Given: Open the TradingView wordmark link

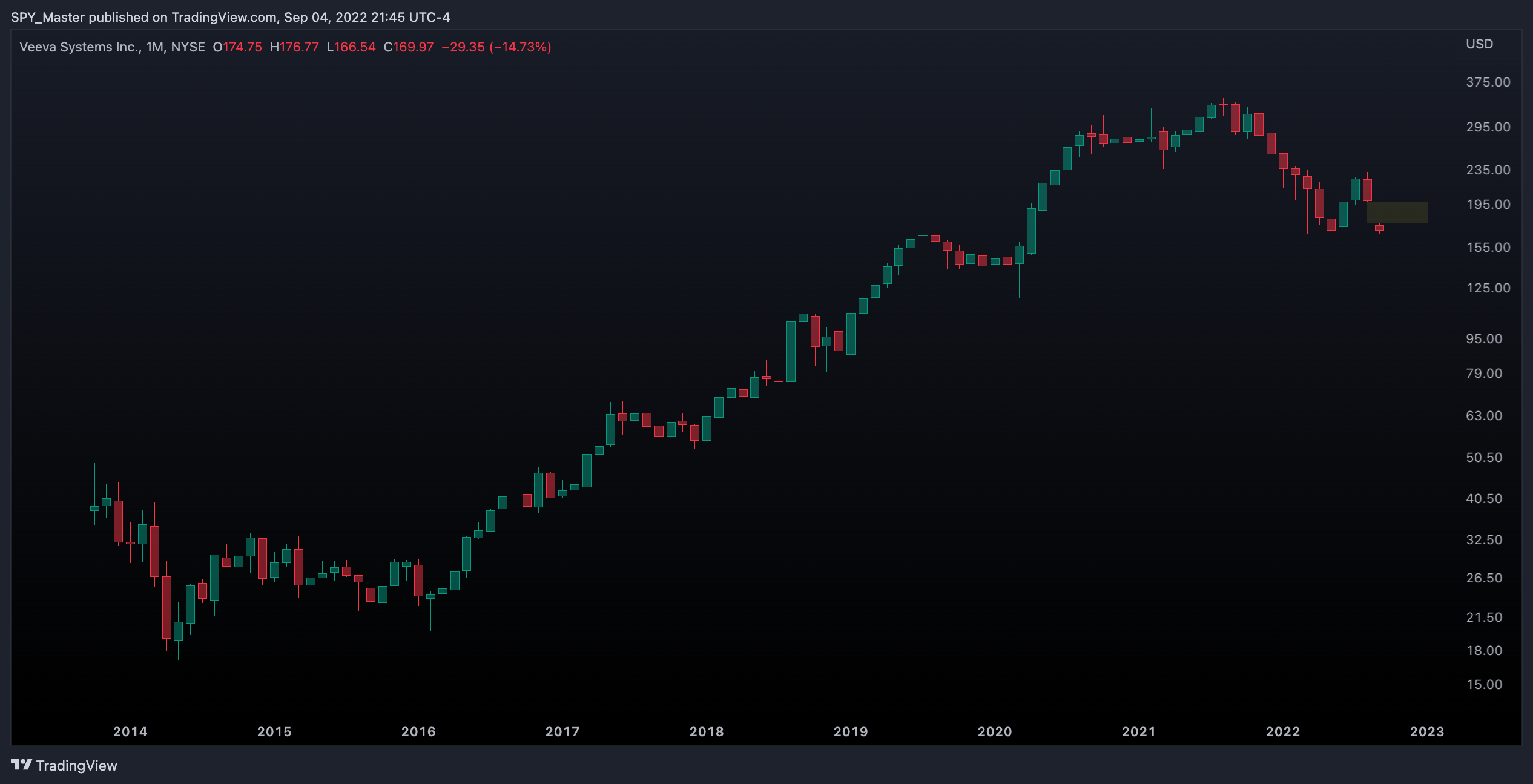Looking at the screenshot, I should (x=76, y=766).
